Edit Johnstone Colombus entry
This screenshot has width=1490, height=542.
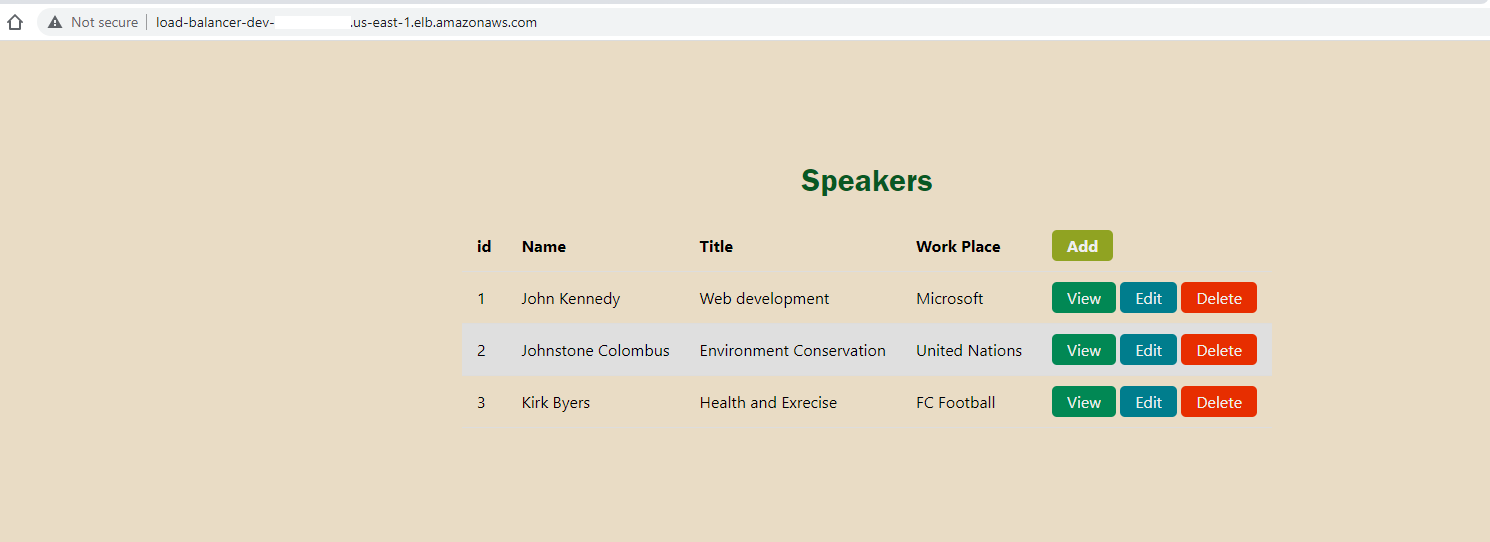1148,350
